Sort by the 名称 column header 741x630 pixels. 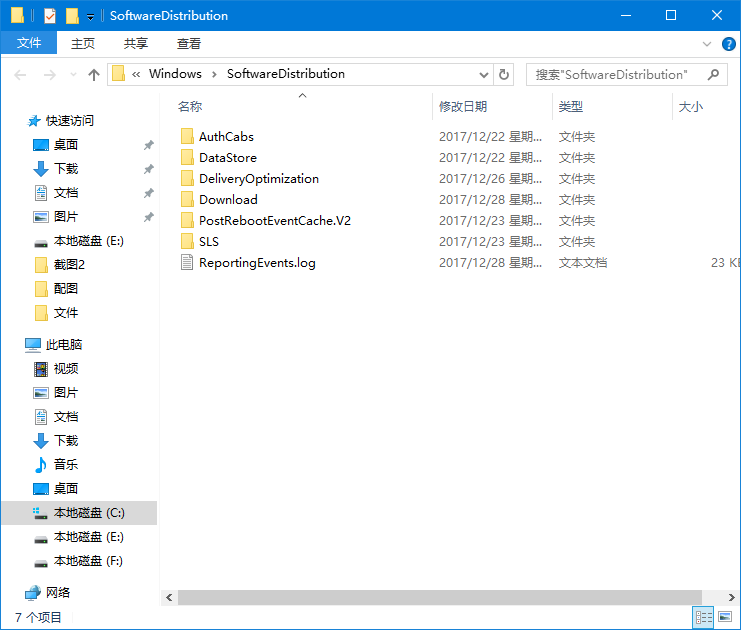coord(190,106)
